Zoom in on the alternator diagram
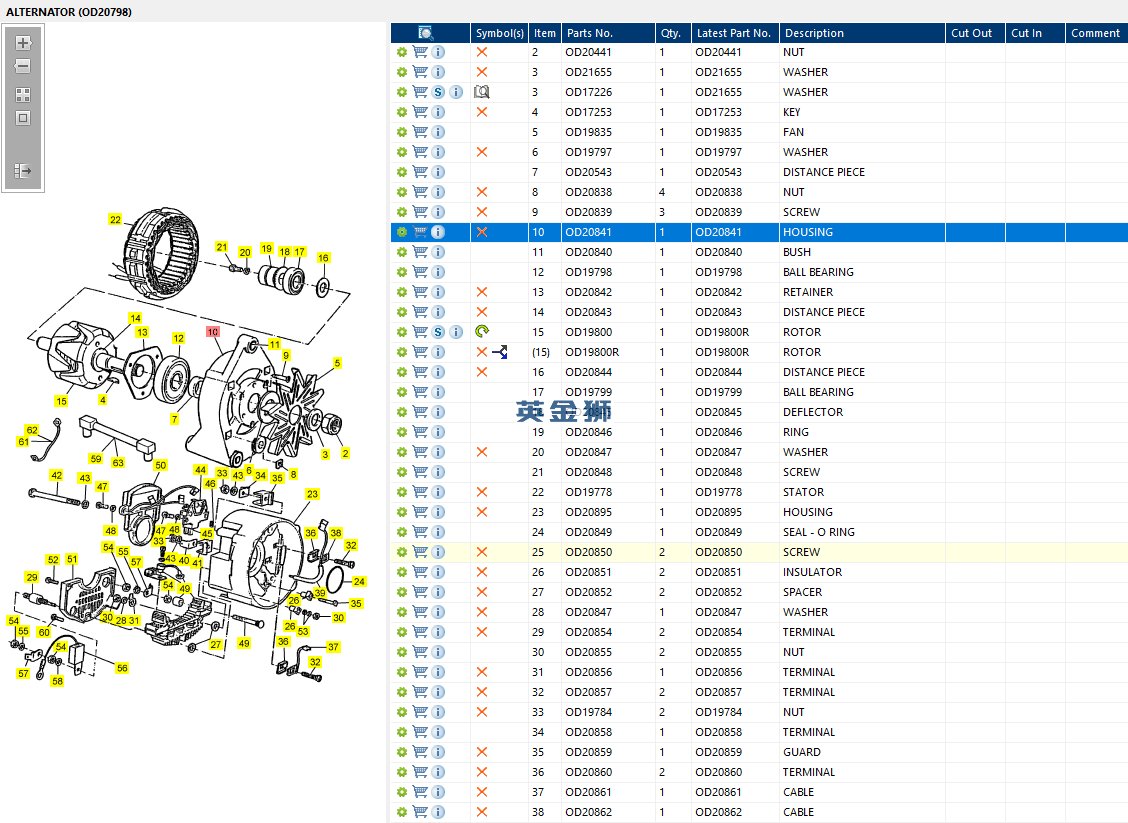Image resolution: width=1128 pixels, height=823 pixels. (x=23, y=43)
